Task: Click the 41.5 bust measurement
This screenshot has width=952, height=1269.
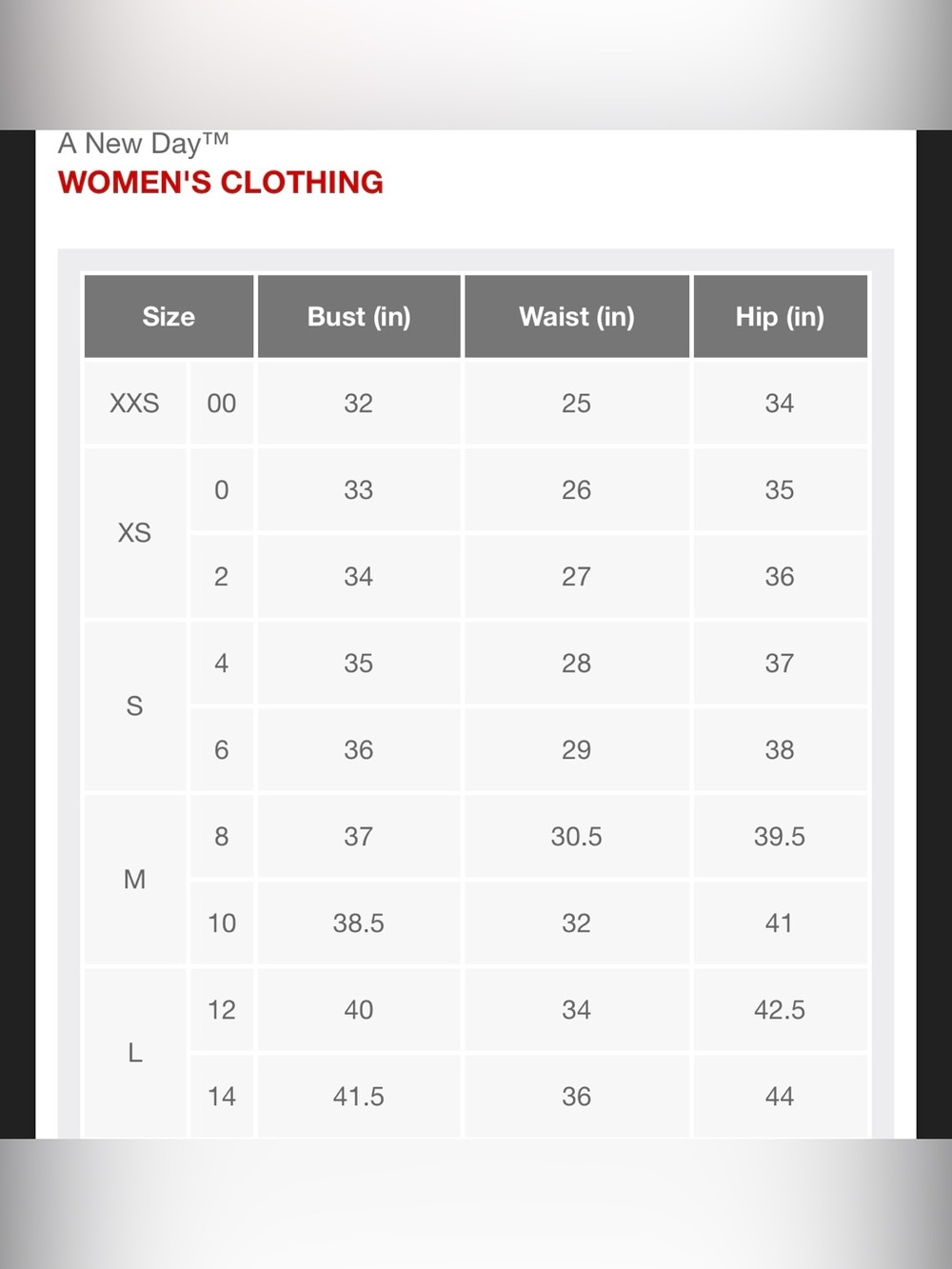Action: point(359,1096)
